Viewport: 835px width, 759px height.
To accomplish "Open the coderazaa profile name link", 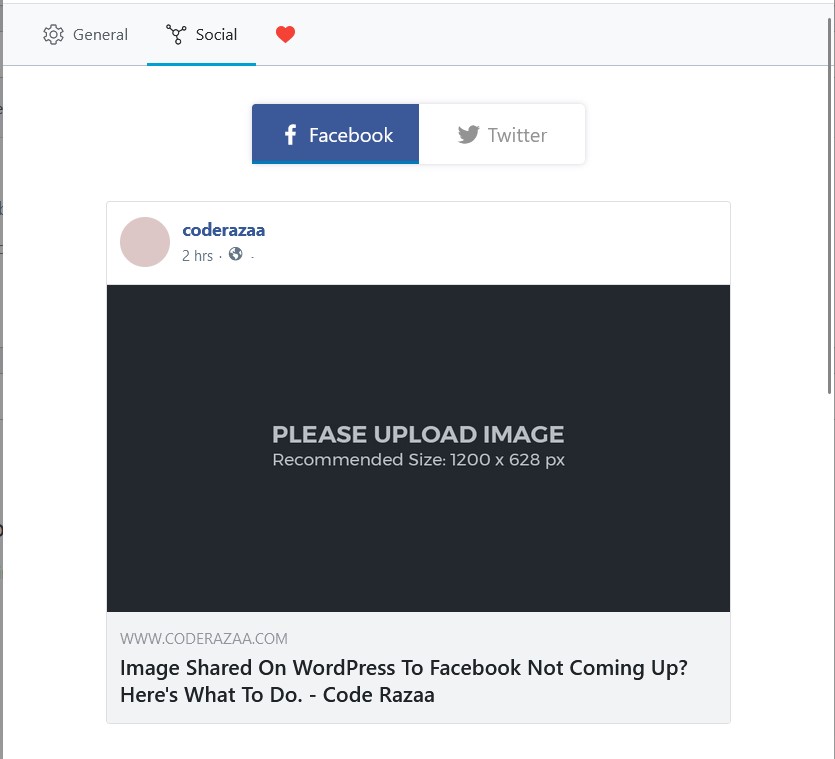I will click(223, 230).
